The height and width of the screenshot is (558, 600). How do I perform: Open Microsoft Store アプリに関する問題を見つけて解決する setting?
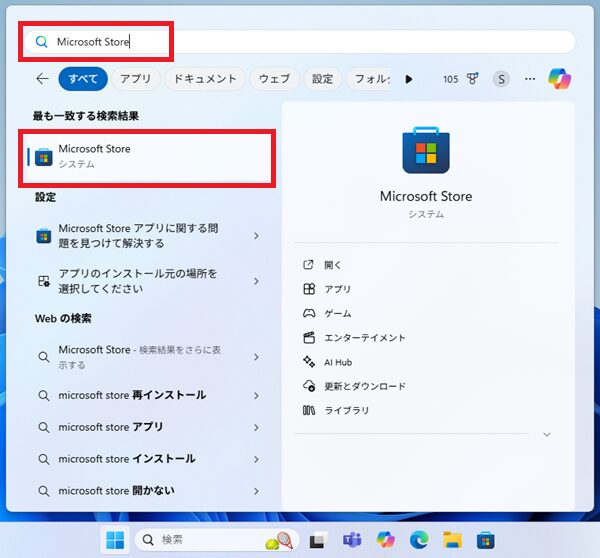148,236
